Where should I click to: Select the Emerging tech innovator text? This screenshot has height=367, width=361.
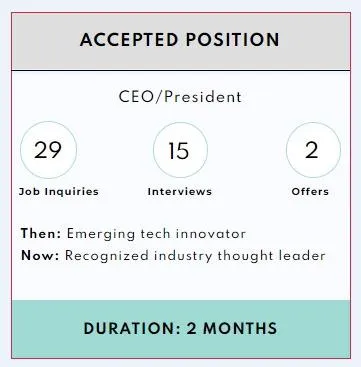coord(156,234)
